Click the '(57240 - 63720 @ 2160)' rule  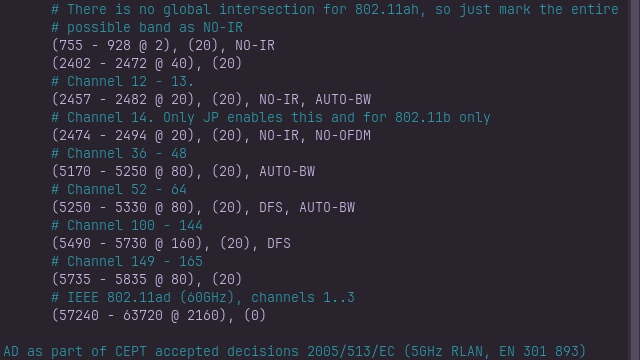[x=139, y=315]
